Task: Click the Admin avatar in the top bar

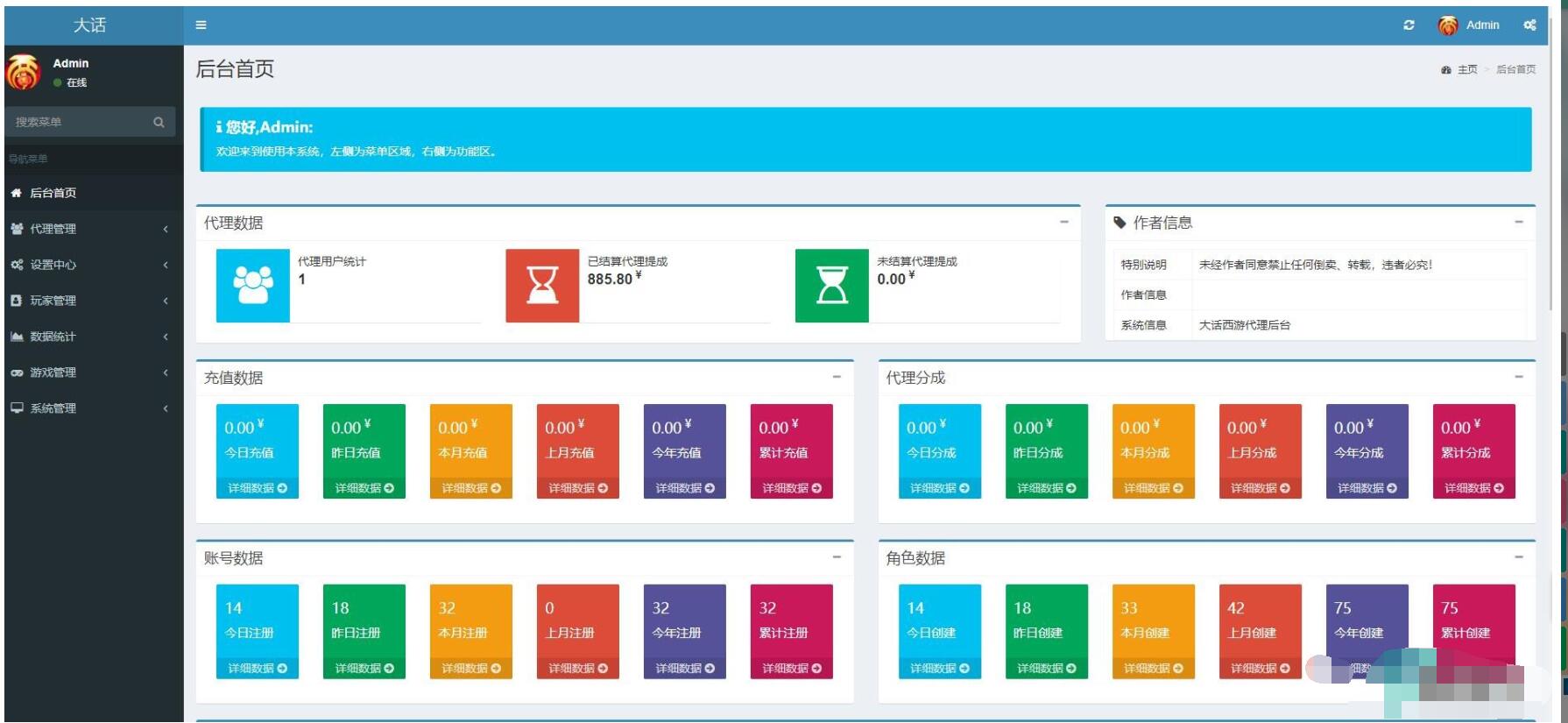Action: [1448, 25]
